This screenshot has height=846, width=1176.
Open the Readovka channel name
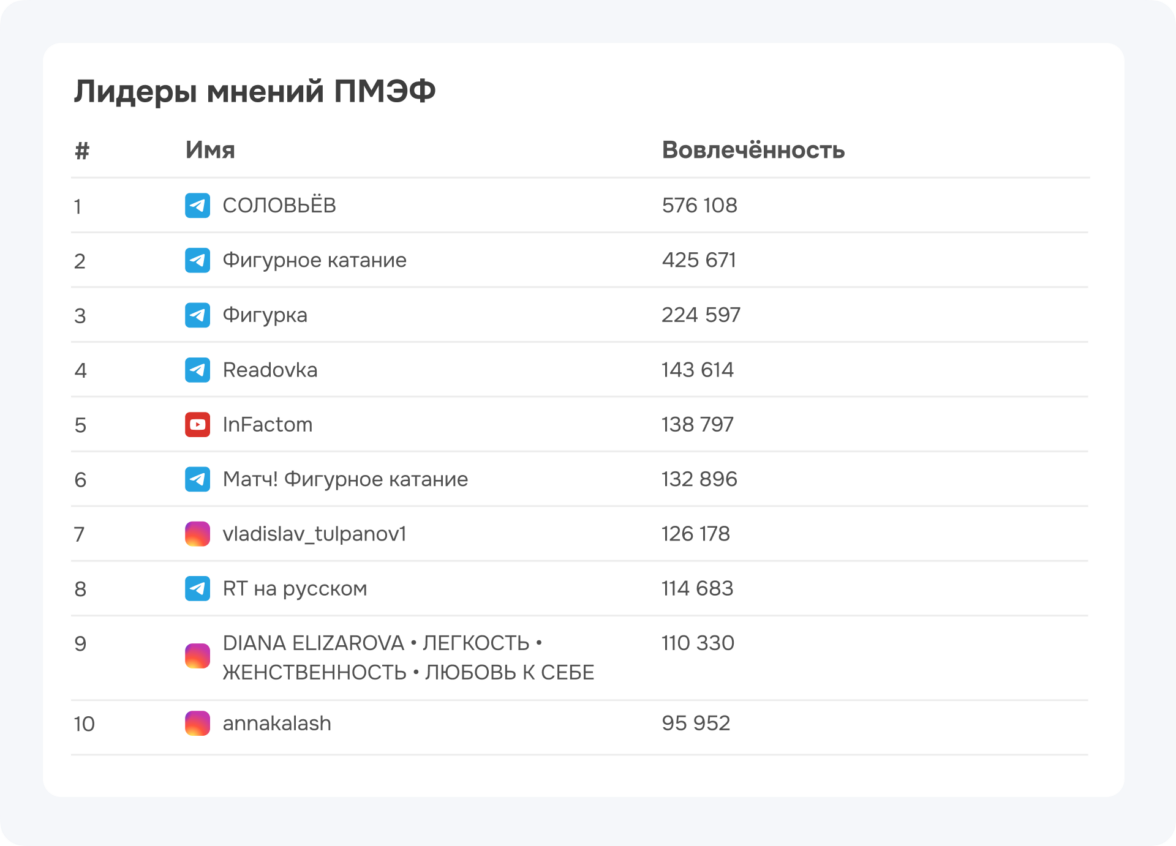(x=270, y=370)
